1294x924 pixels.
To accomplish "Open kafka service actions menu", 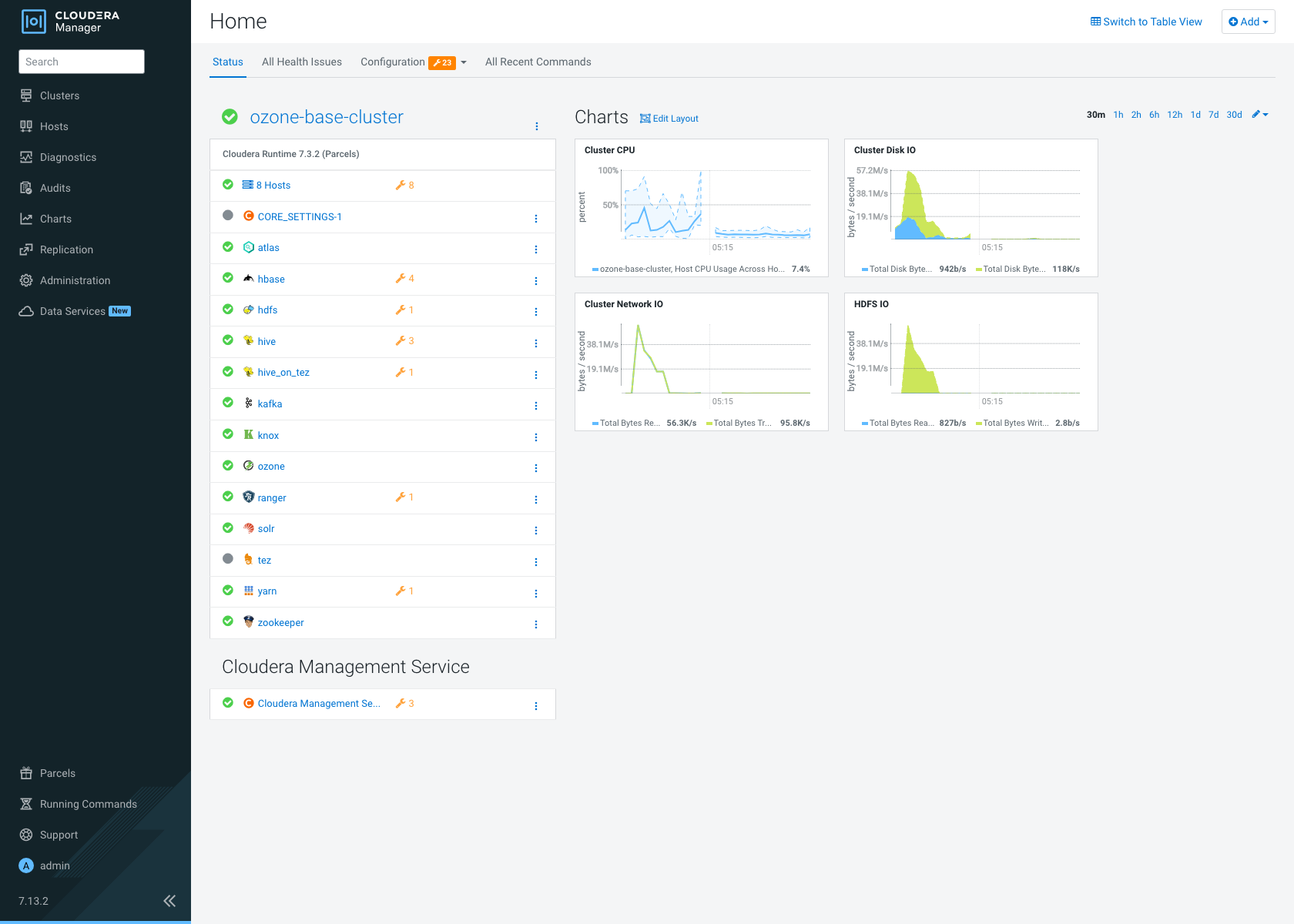I will click(536, 406).
